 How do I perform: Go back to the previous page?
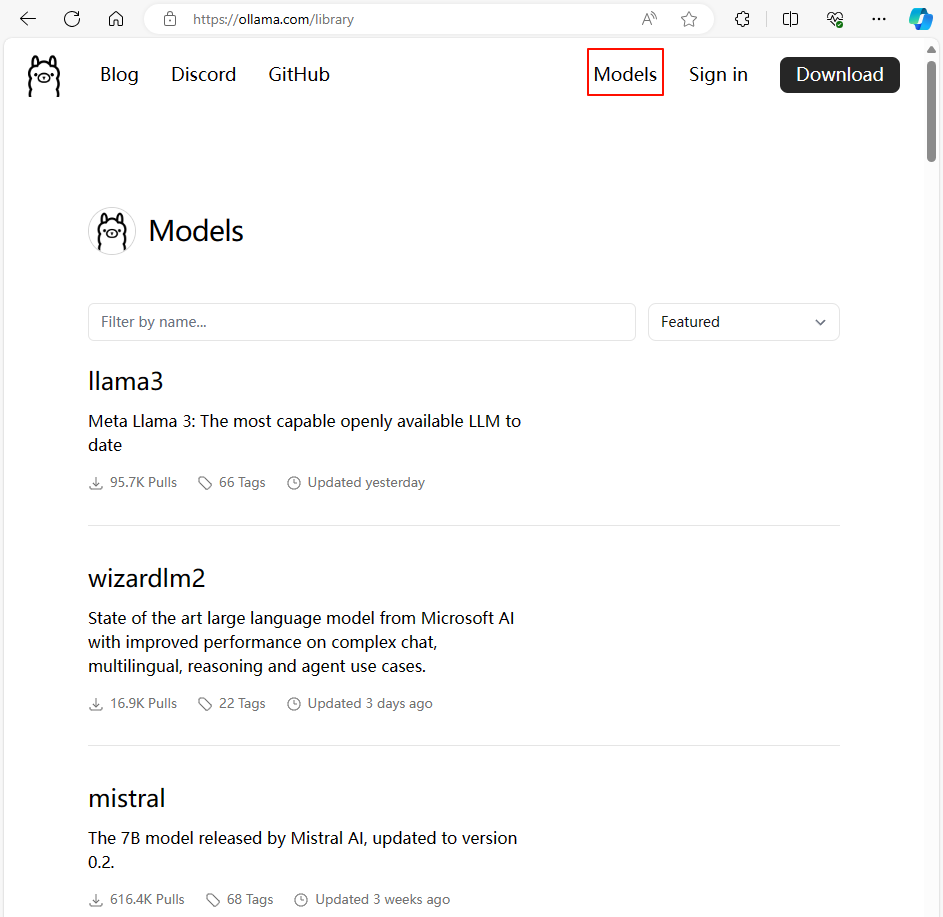click(28, 19)
